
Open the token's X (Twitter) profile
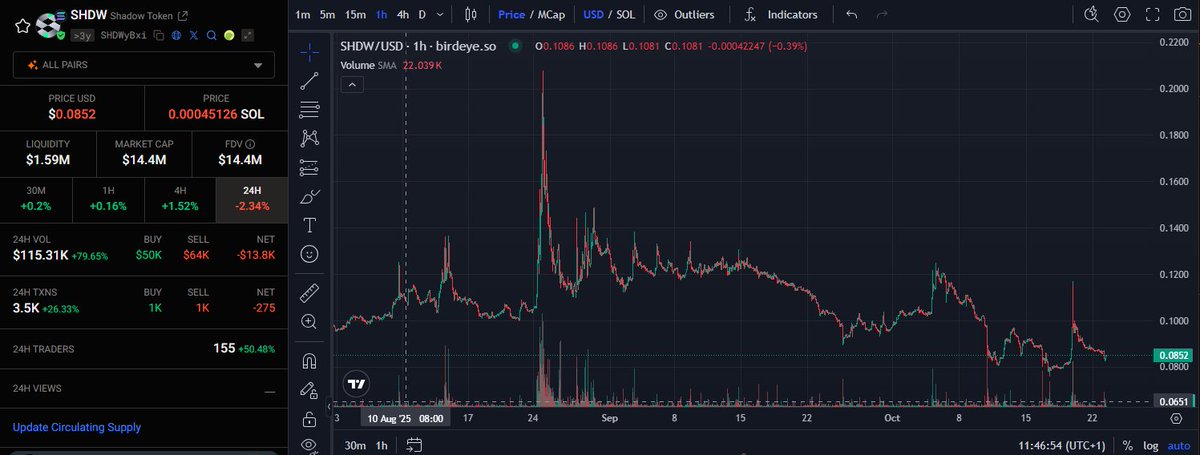coord(194,35)
